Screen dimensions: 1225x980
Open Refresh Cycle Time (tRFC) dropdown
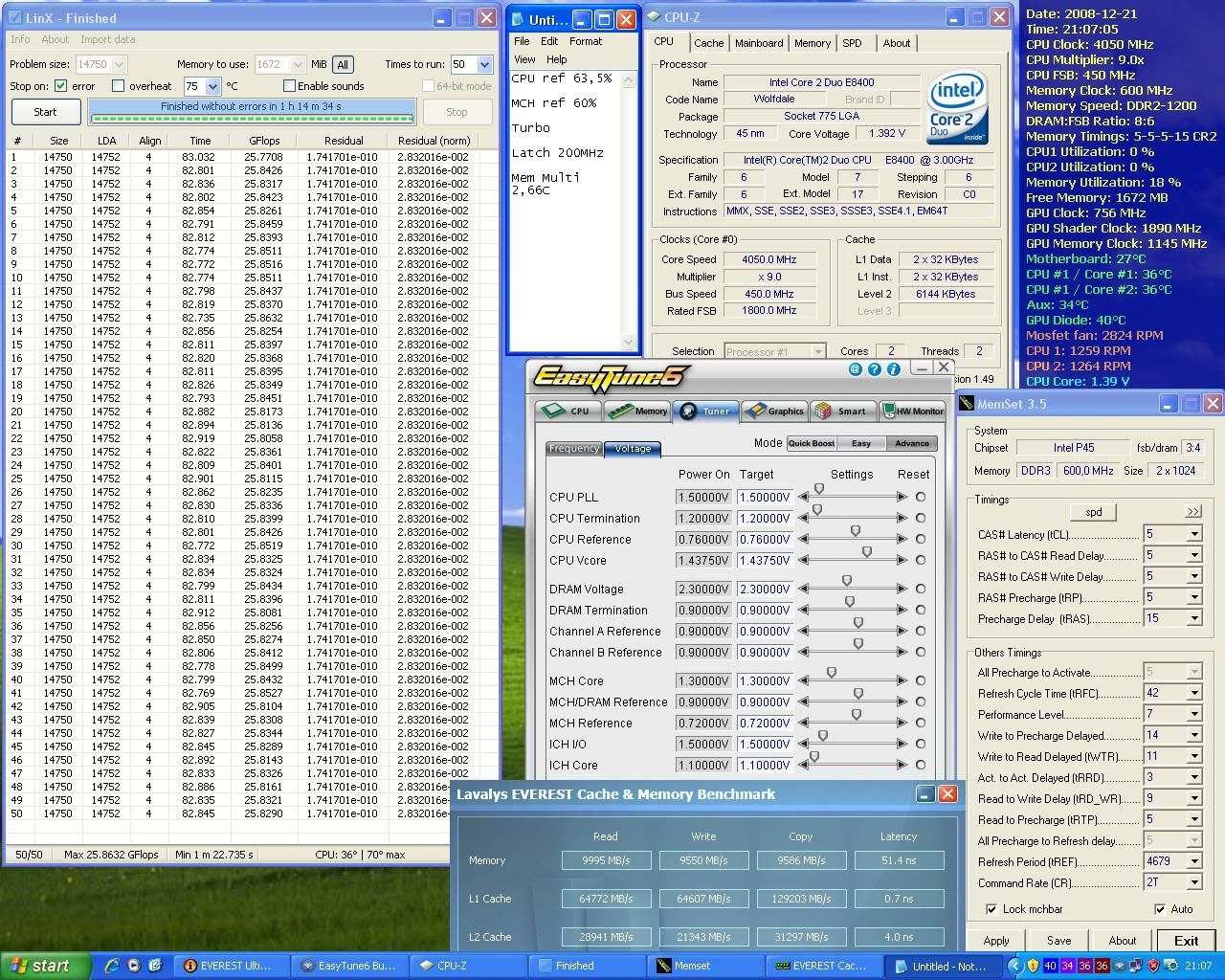point(1193,694)
